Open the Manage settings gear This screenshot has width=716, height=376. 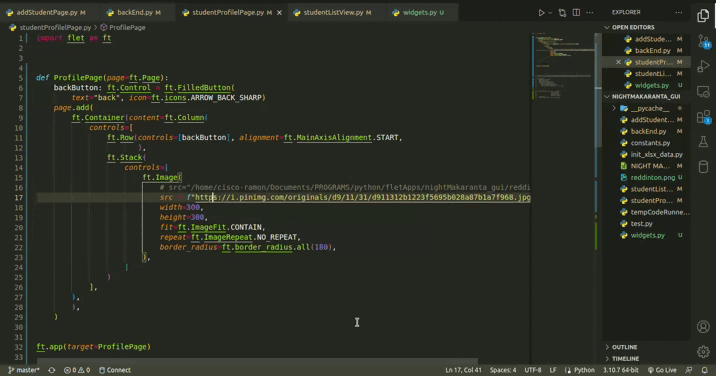click(703, 351)
